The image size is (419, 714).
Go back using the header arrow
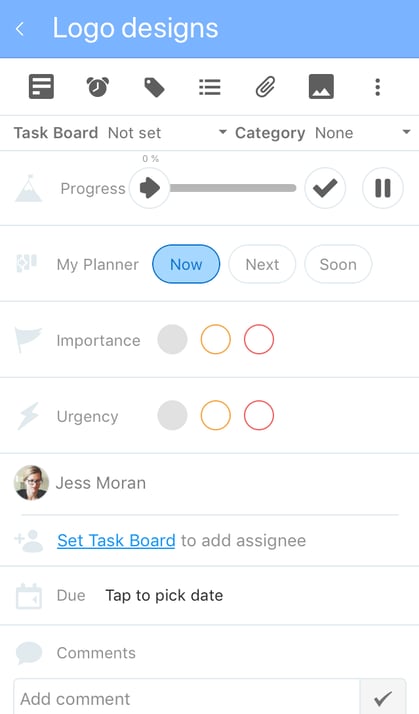pos(20,29)
